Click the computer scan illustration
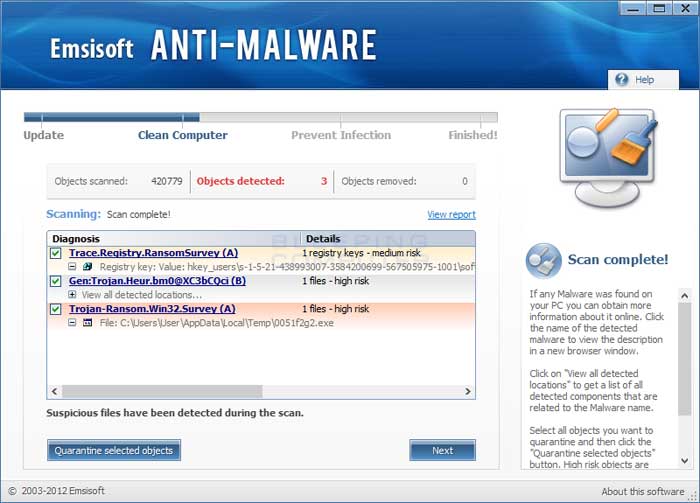 [609, 158]
